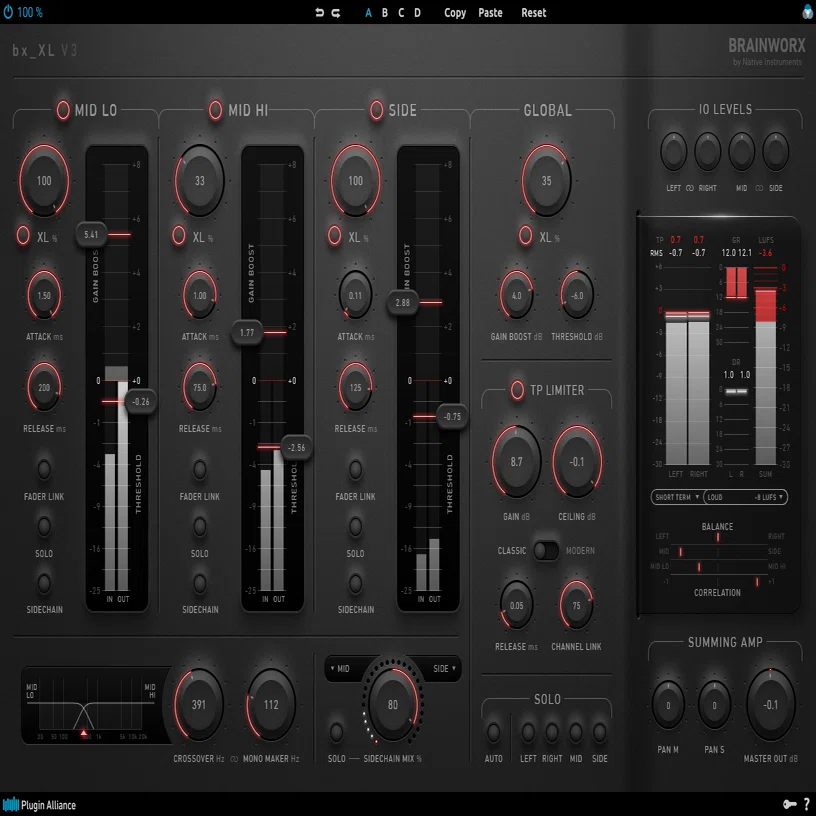
Task: Click the undo arrow icon
Action: click(x=320, y=12)
